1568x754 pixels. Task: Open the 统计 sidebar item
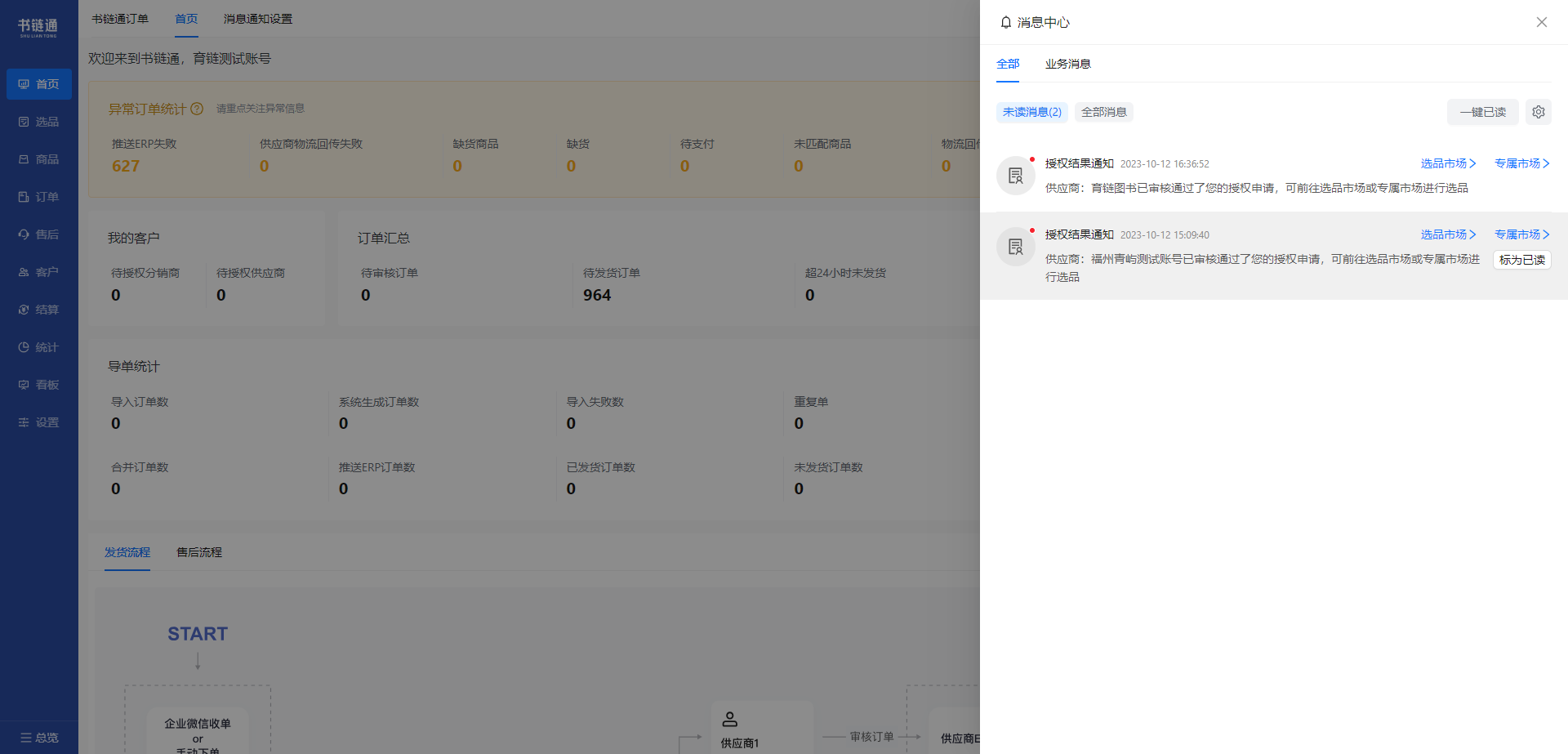tap(39, 347)
